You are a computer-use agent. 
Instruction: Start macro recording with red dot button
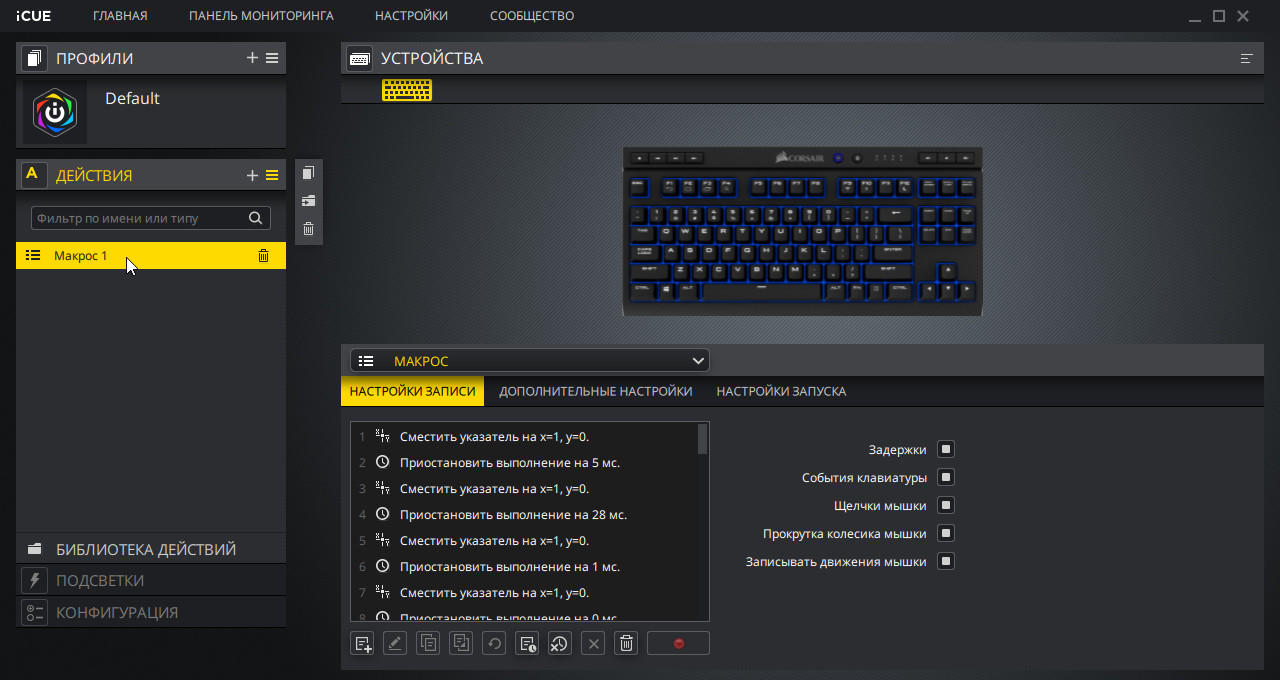coord(678,643)
